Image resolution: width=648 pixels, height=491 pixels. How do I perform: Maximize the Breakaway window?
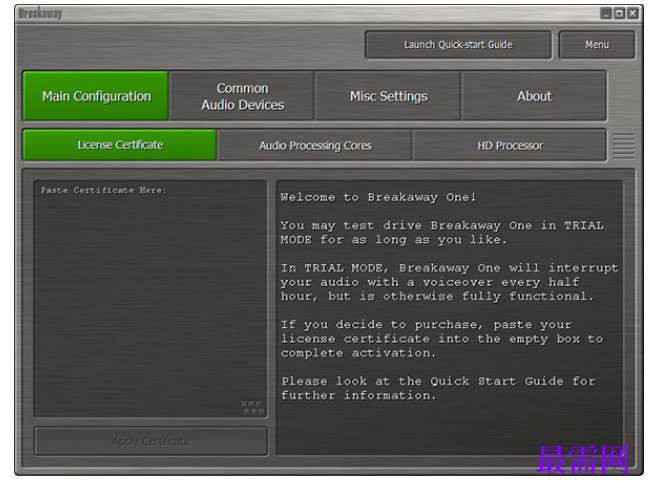coord(619,13)
